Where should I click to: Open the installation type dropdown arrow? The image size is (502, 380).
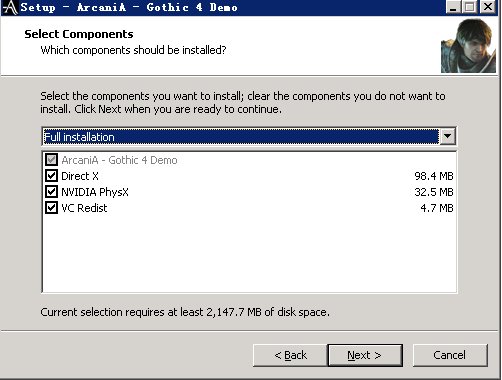point(447,136)
